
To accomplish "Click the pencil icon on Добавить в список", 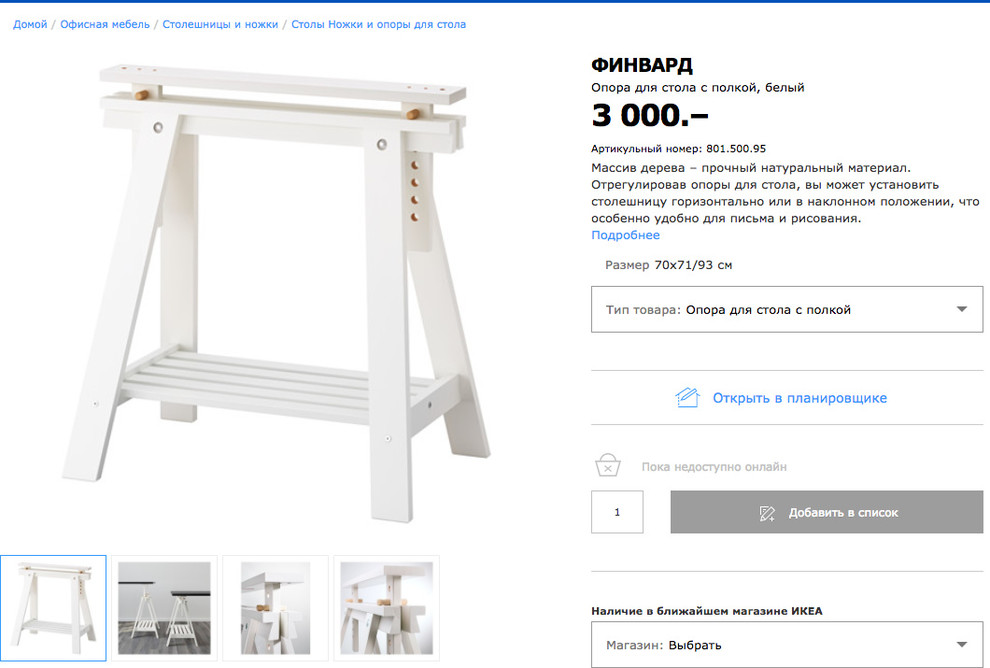I will (x=766, y=513).
